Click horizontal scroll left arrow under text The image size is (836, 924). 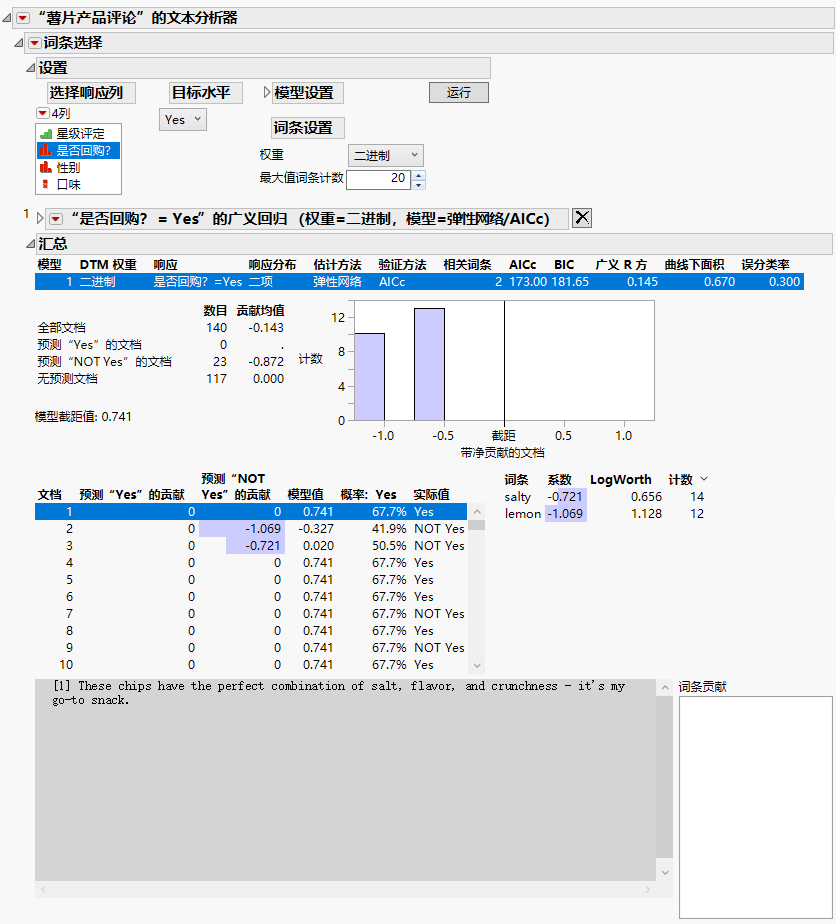pos(43,890)
